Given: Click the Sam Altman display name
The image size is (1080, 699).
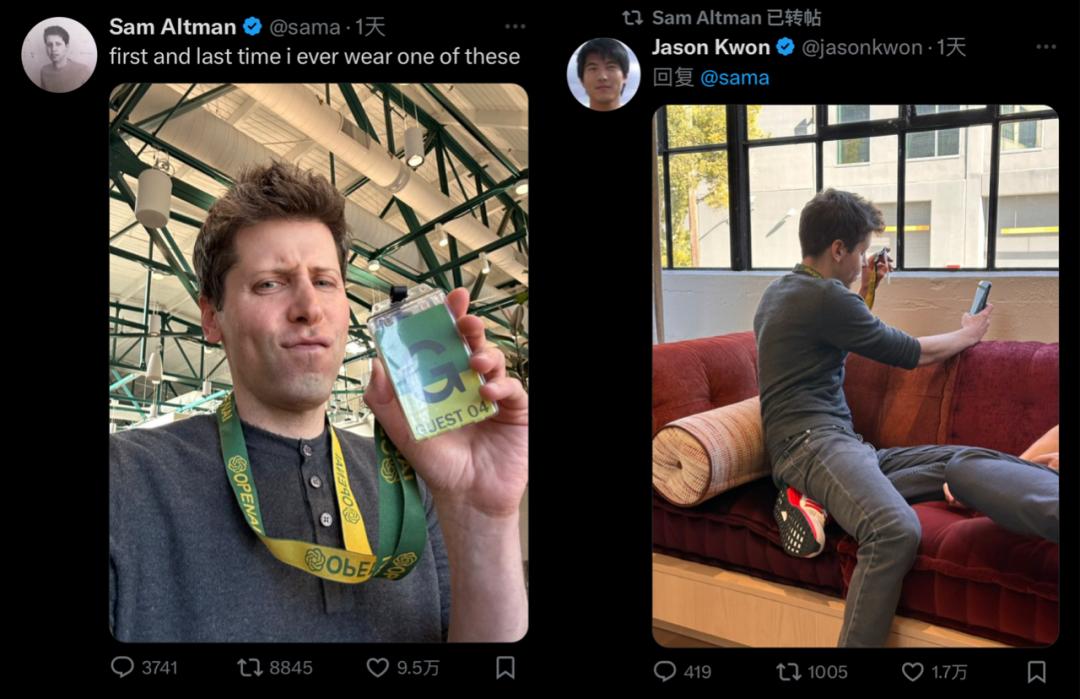Looking at the screenshot, I should click(172, 27).
